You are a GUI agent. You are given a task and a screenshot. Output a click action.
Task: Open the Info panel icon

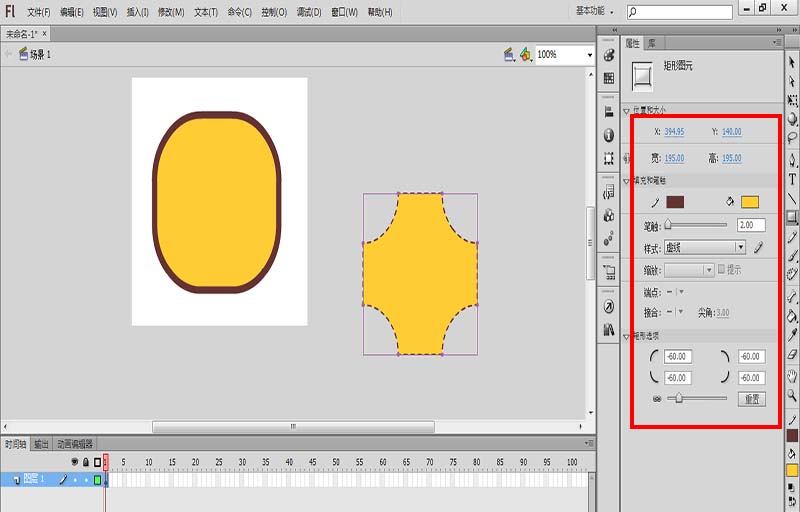point(609,135)
